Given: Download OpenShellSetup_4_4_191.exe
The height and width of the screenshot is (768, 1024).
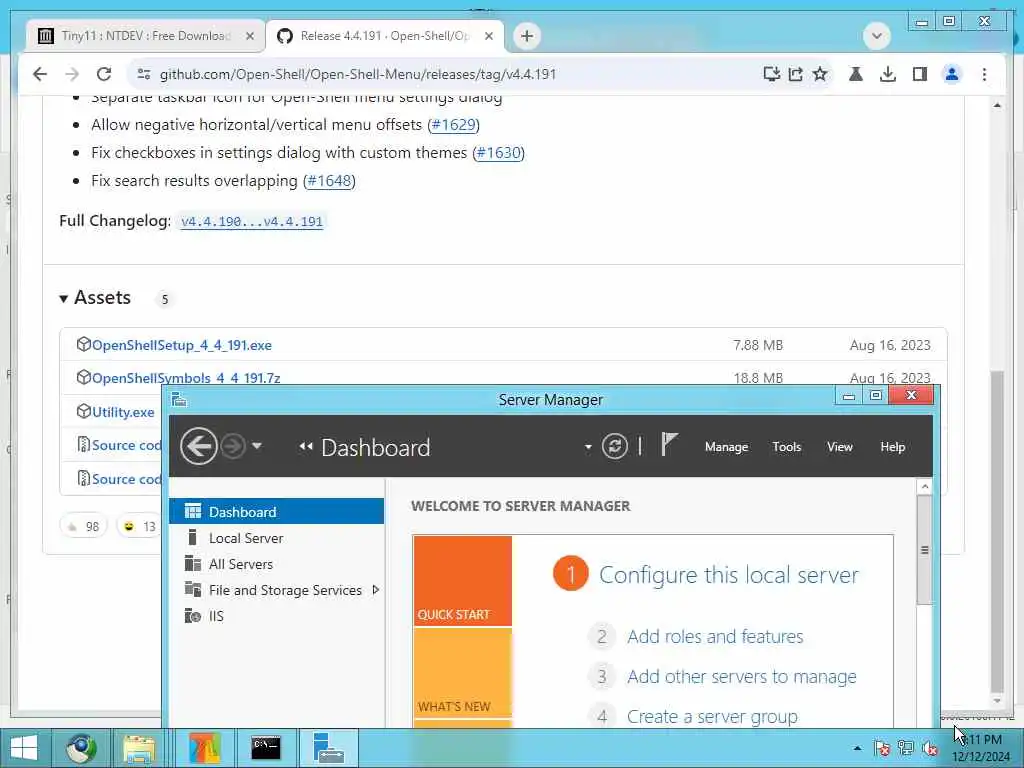Looking at the screenshot, I should tap(182, 345).
